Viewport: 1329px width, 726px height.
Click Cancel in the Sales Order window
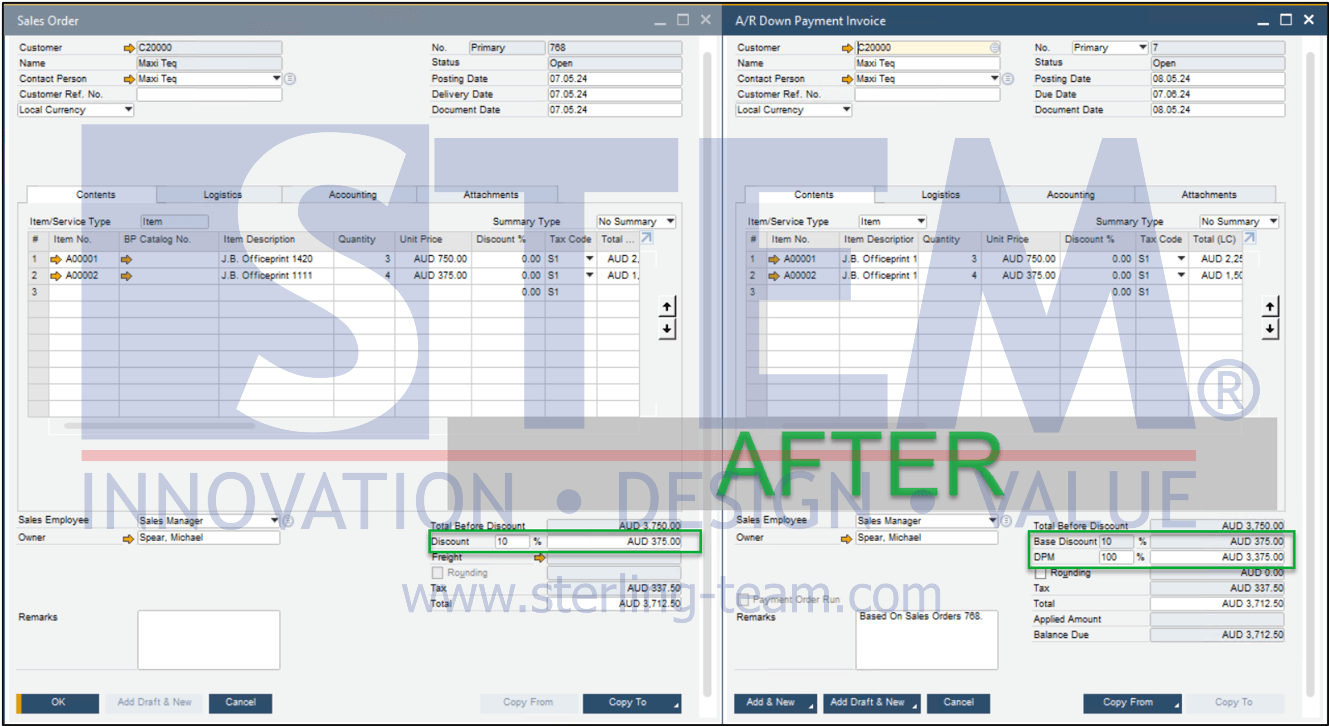(240, 702)
